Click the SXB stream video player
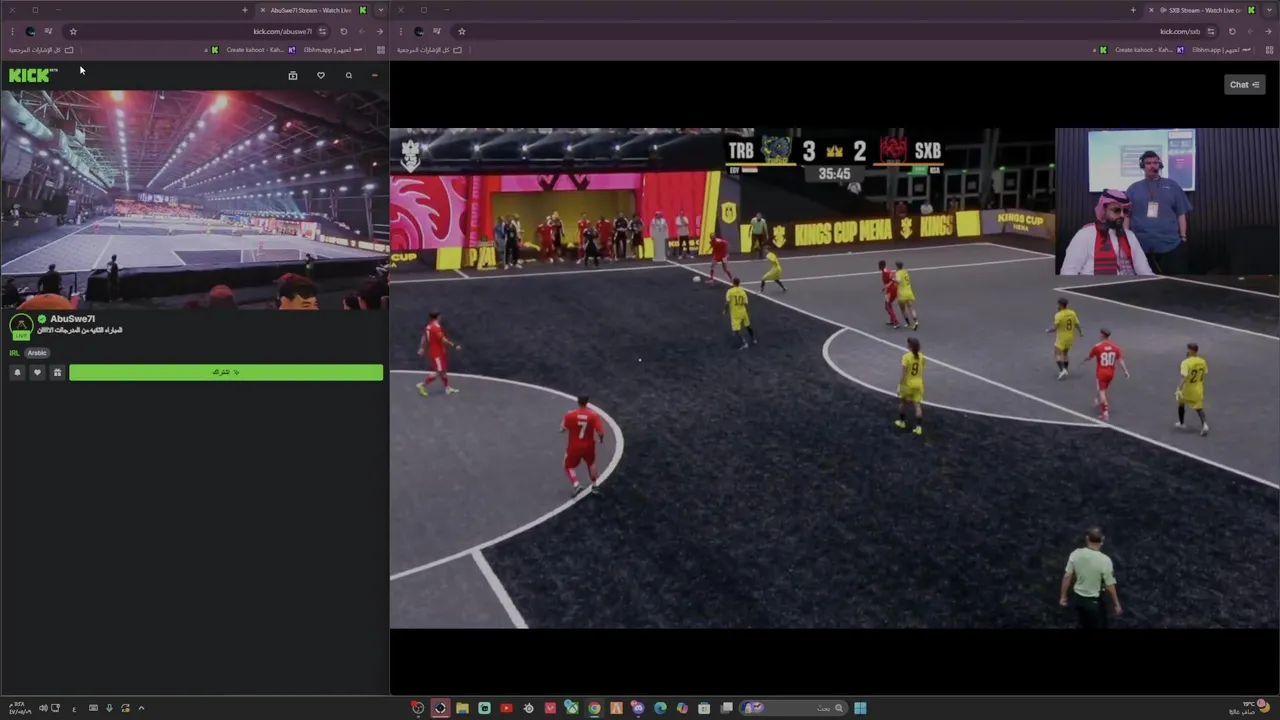This screenshot has width=1280, height=720. click(834, 378)
